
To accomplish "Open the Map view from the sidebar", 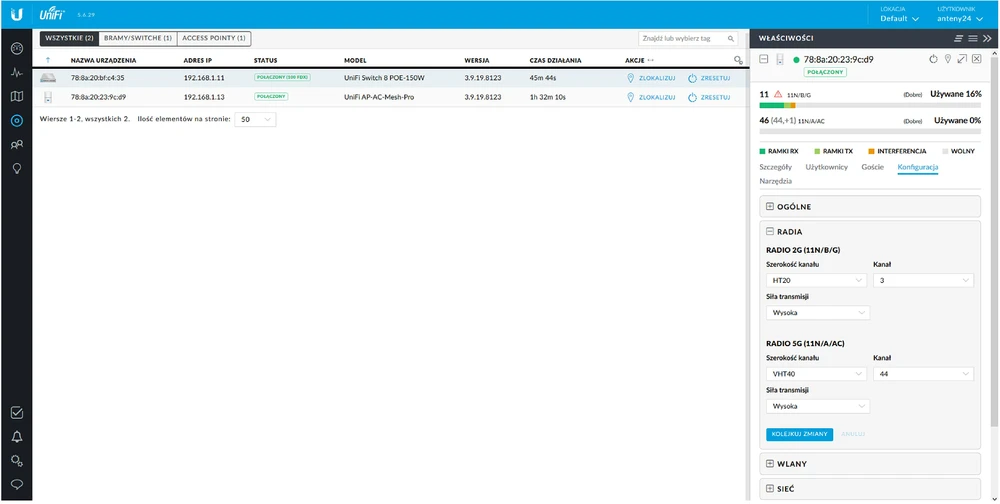I will (x=16, y=97).
